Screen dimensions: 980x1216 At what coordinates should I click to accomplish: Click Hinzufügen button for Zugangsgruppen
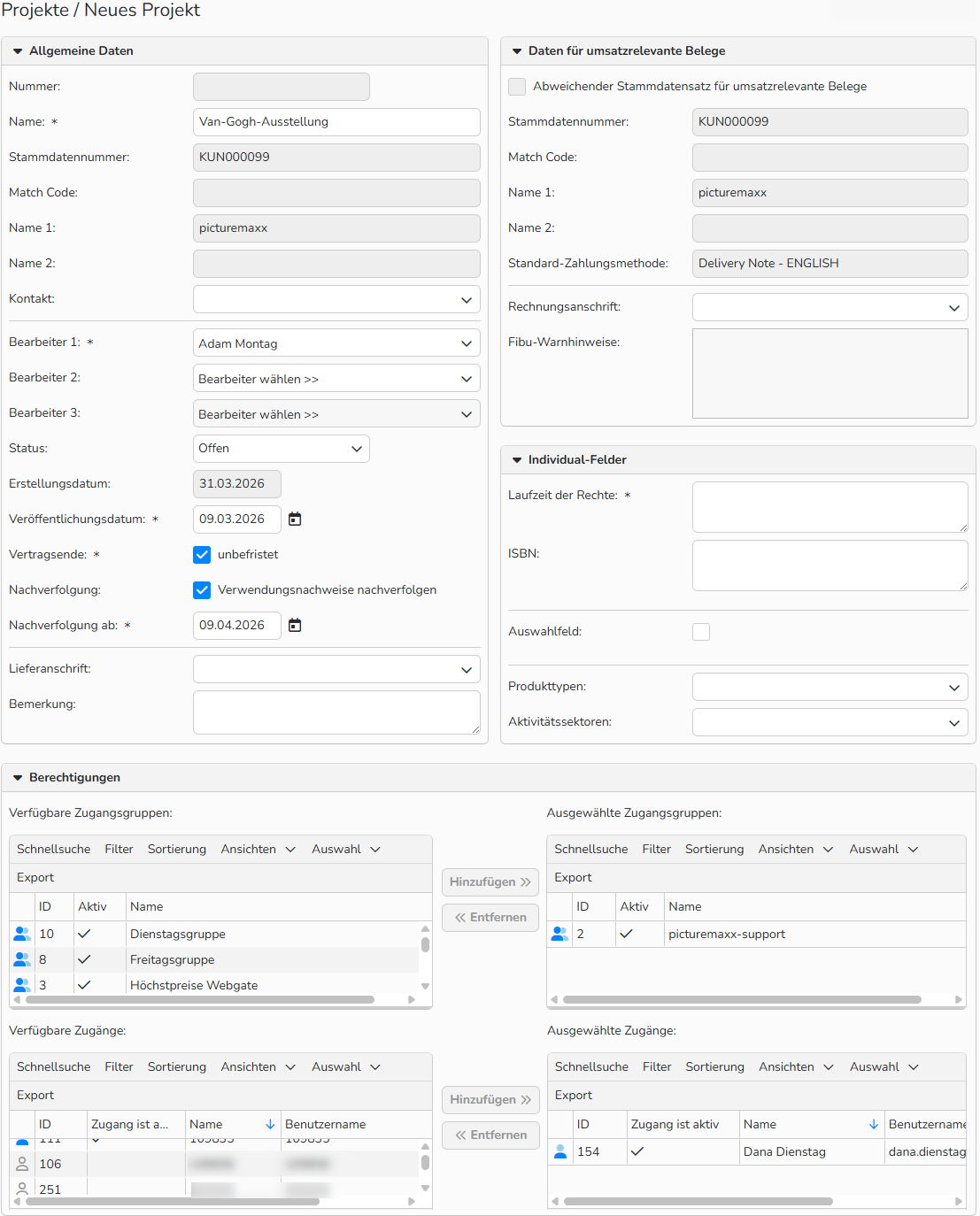pos(490,882)
